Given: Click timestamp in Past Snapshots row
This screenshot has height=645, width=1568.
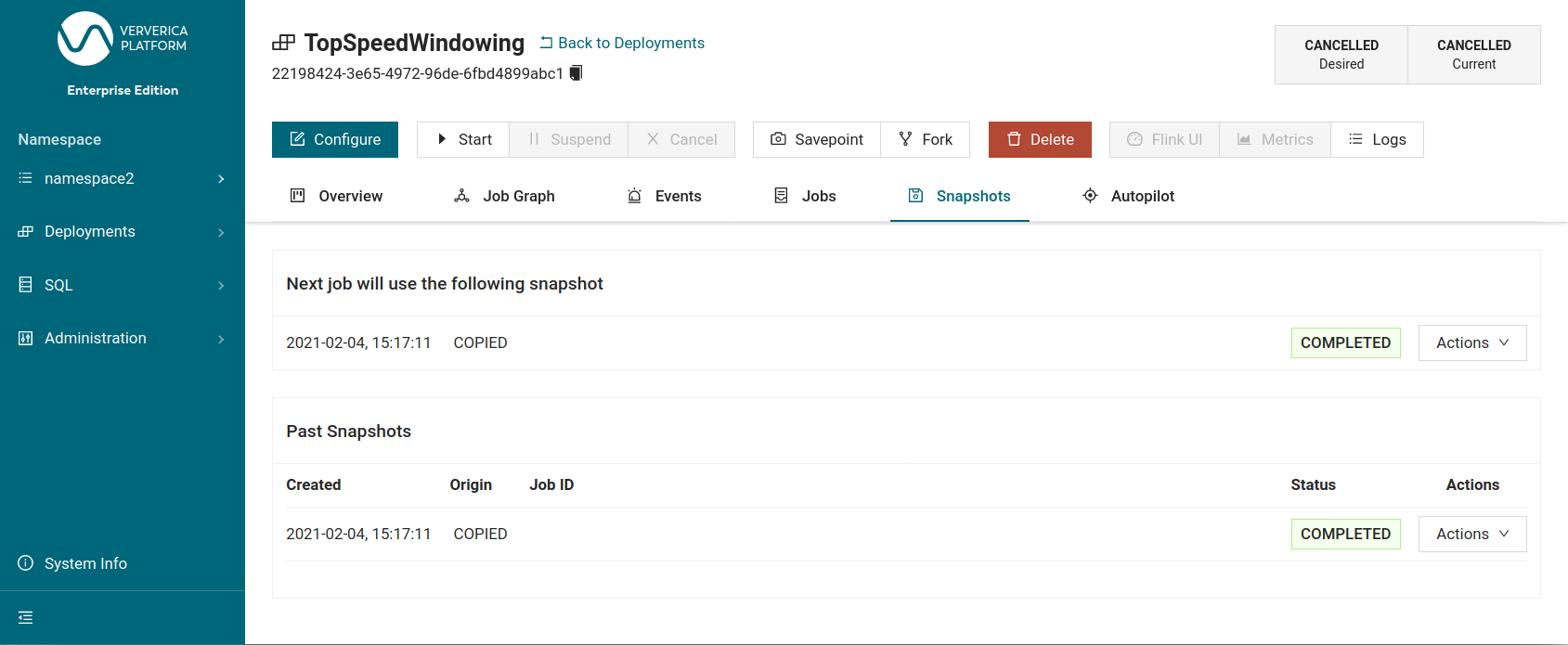Looking at the screenshot, I should 358,534.
